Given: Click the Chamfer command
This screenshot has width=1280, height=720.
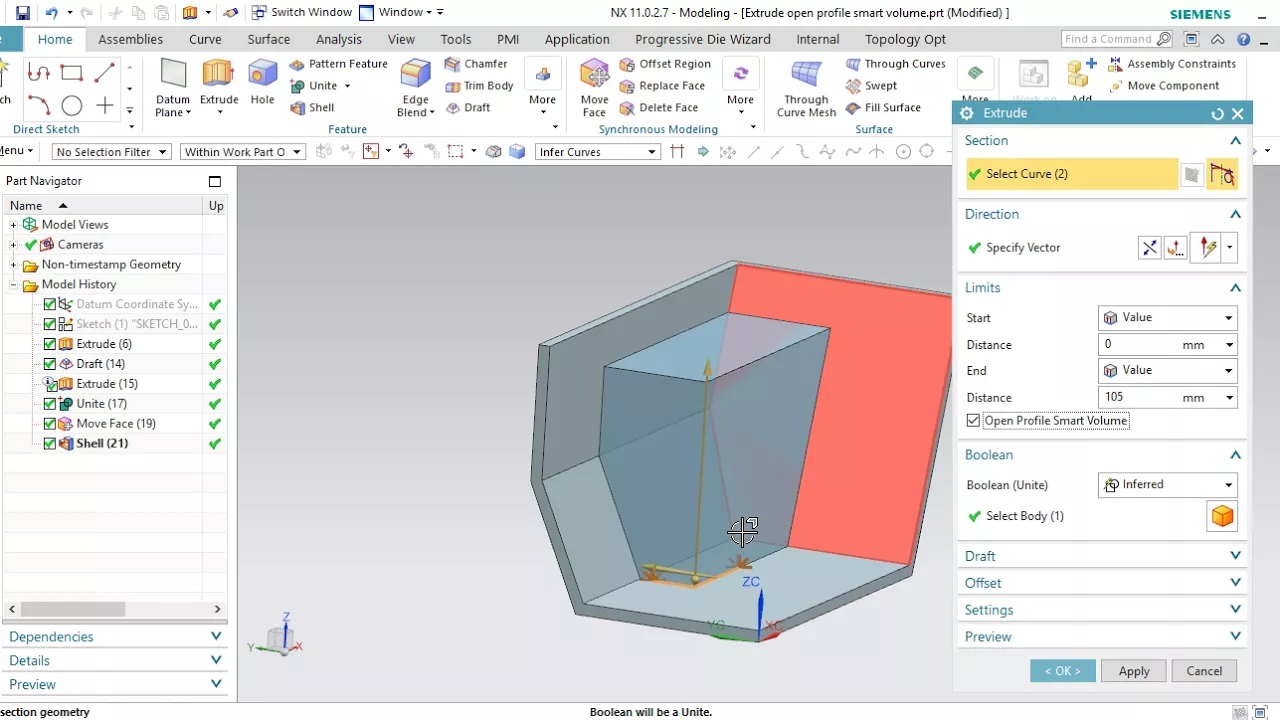Looking at the screenshot, I should (x=476, y=64).
